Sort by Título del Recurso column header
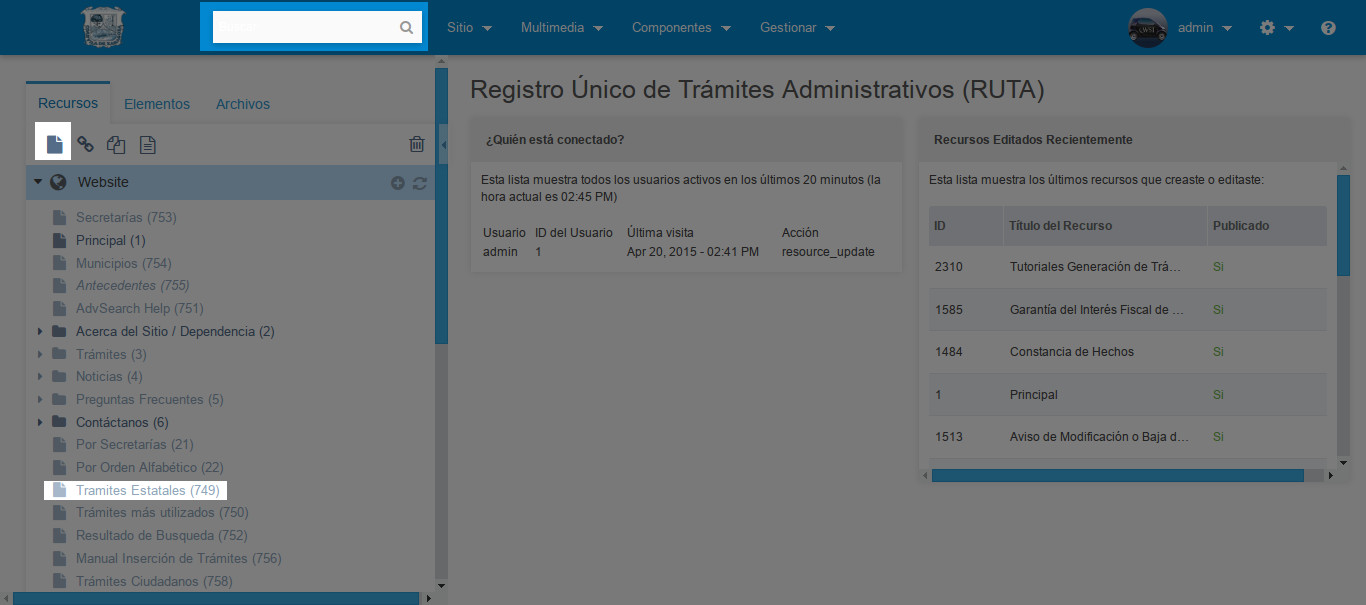Viewport: 1366px width, 605px height. point(1105,226)
